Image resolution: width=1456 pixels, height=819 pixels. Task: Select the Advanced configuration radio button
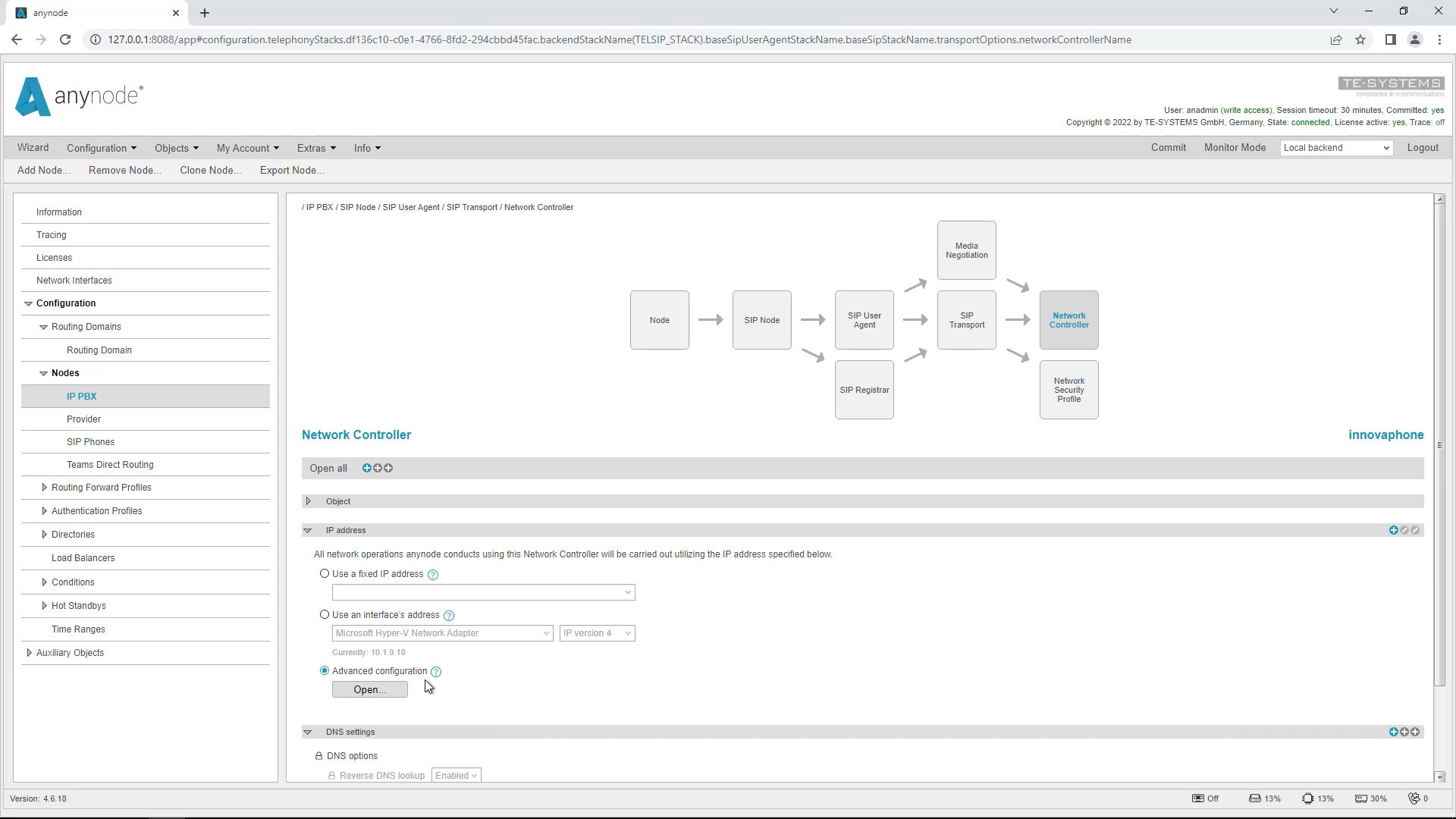pos(325,671)
